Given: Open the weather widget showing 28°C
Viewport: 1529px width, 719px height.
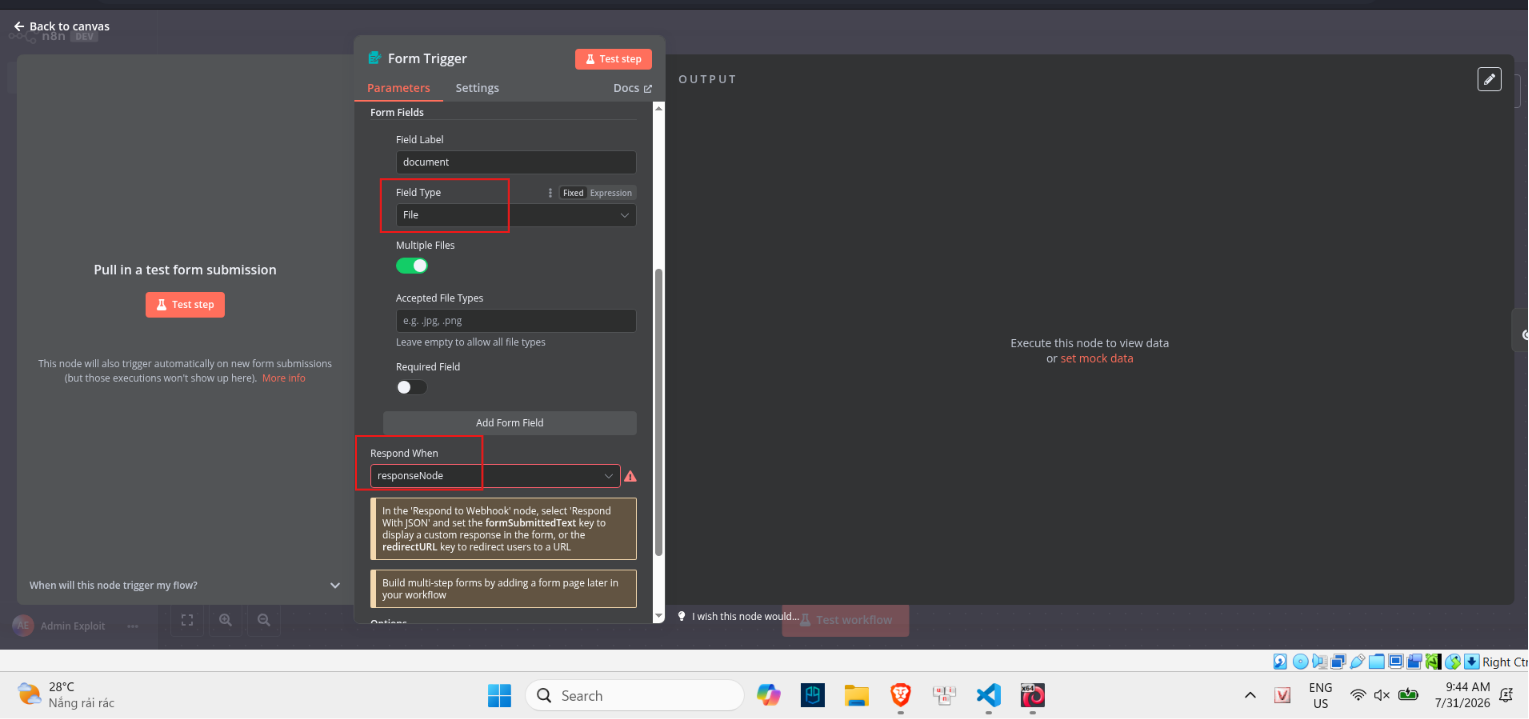Looking at the screenshot, I should pyautogui.click(x=66, y=695).
